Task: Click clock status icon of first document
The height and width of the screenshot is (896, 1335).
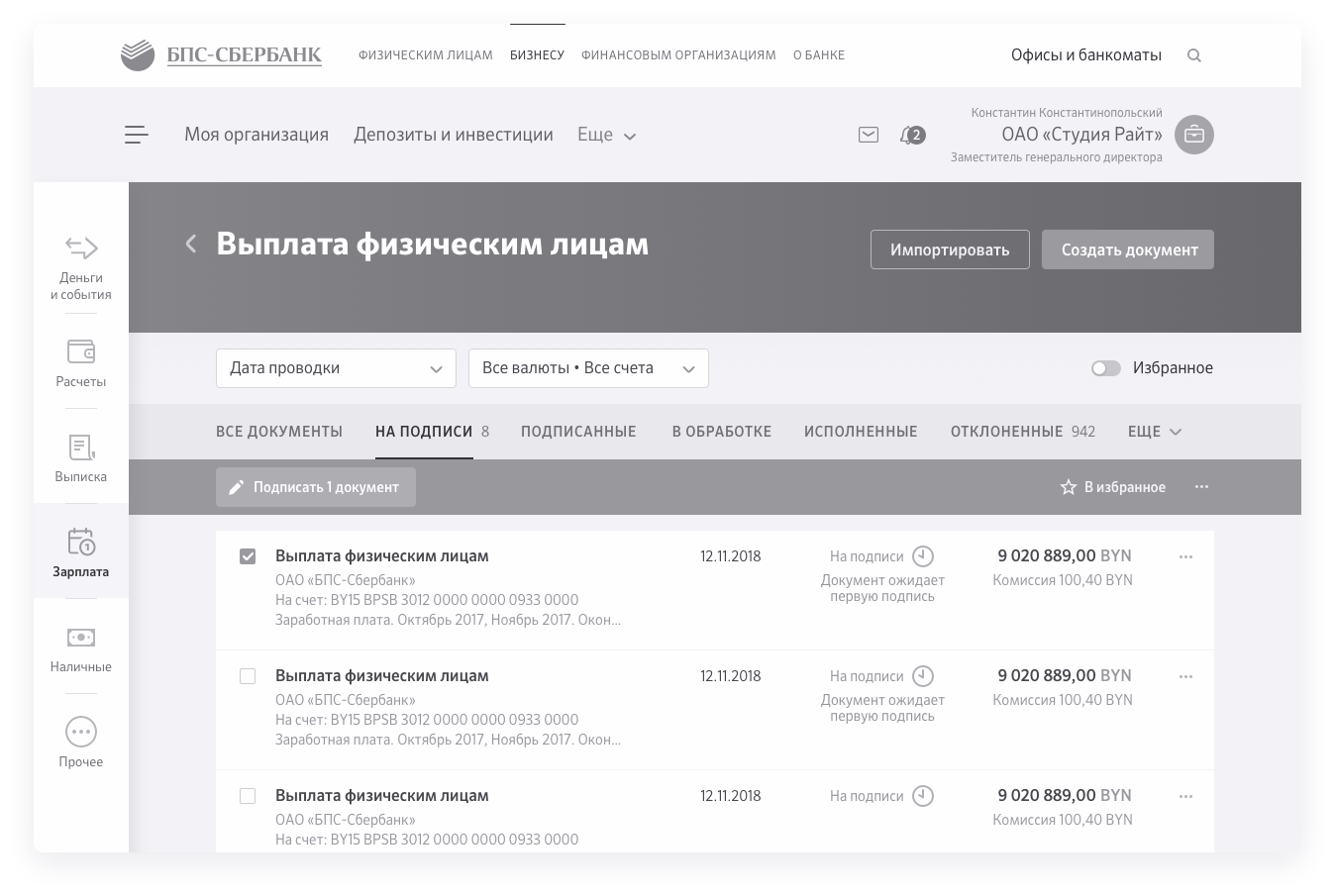Action: 923,556
